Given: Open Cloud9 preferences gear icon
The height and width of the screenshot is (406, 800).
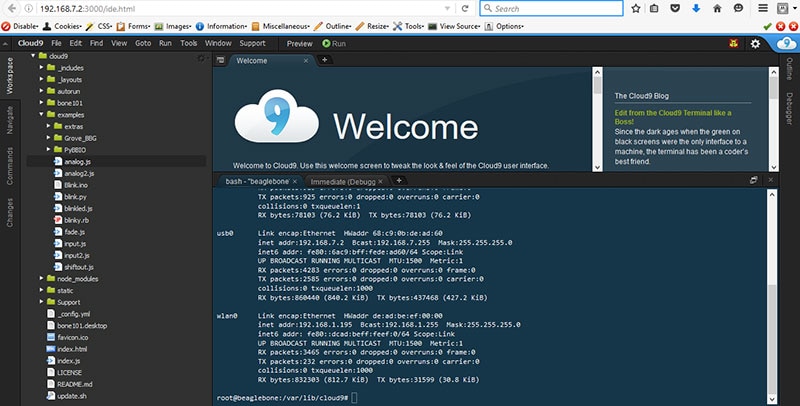Looking at the screenshot, I should click(x=756, y=44).
